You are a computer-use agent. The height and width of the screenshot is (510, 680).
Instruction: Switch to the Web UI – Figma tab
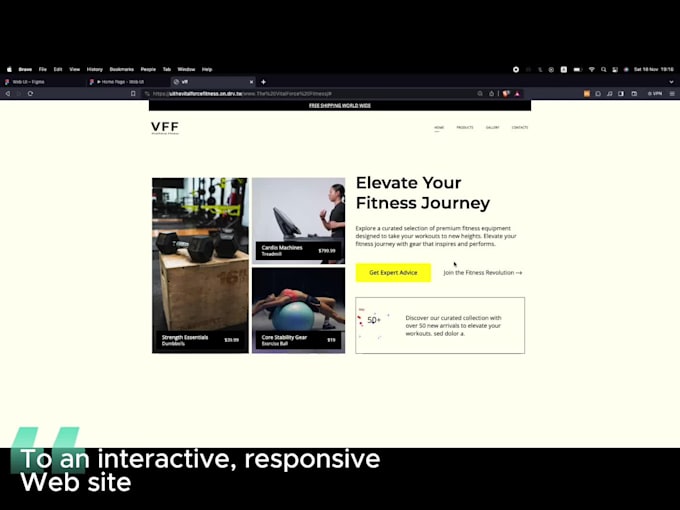pos(30,82)
